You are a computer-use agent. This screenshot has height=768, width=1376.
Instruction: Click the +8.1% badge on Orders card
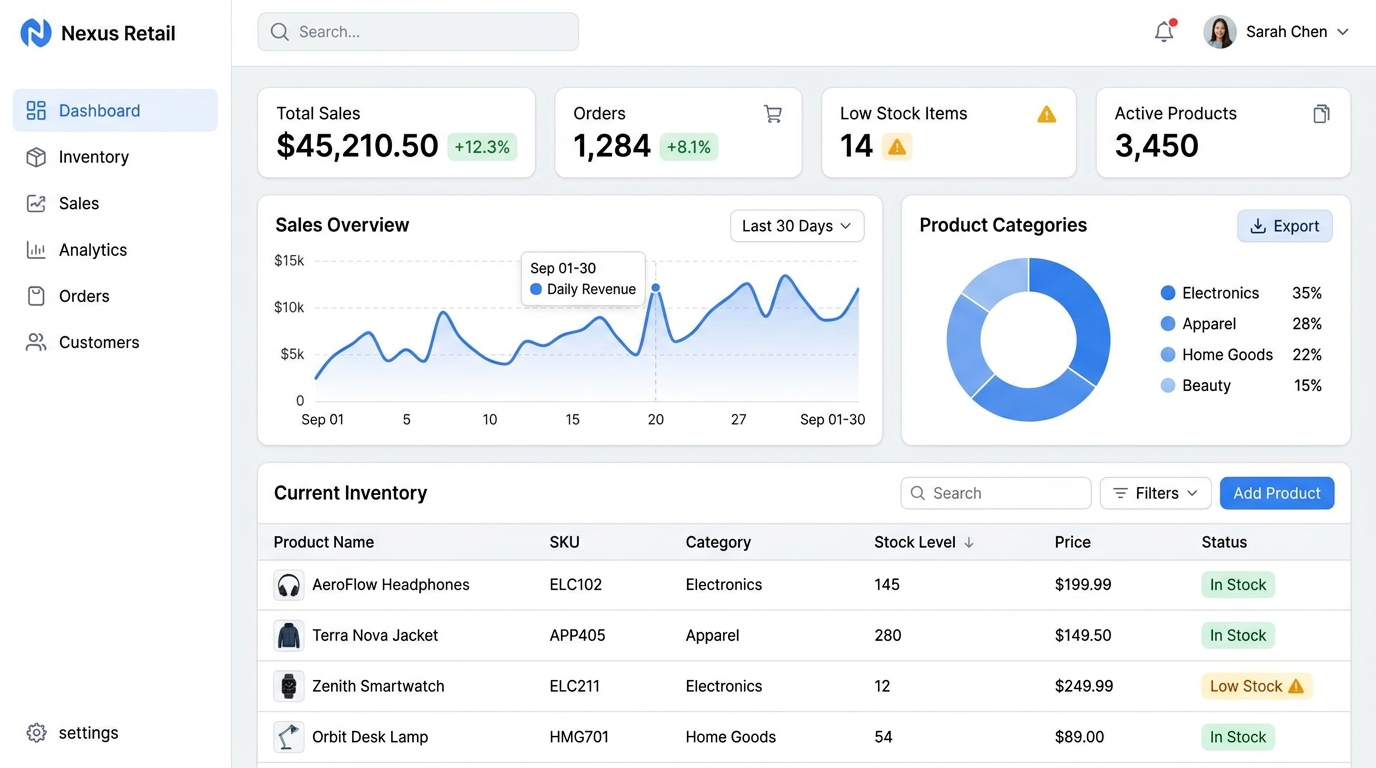pos(689,147)
